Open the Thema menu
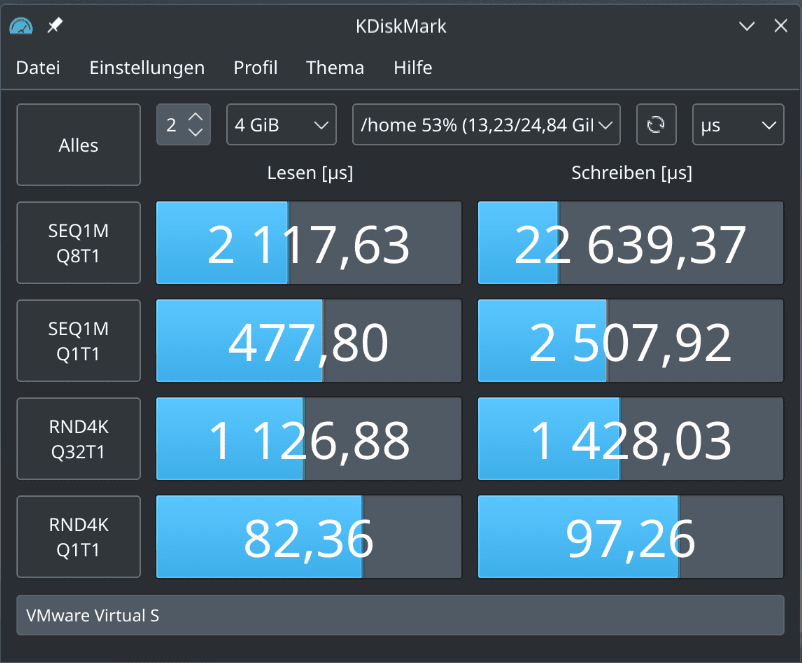The height and width of the screenshot is (663, 802). point(335,68)
